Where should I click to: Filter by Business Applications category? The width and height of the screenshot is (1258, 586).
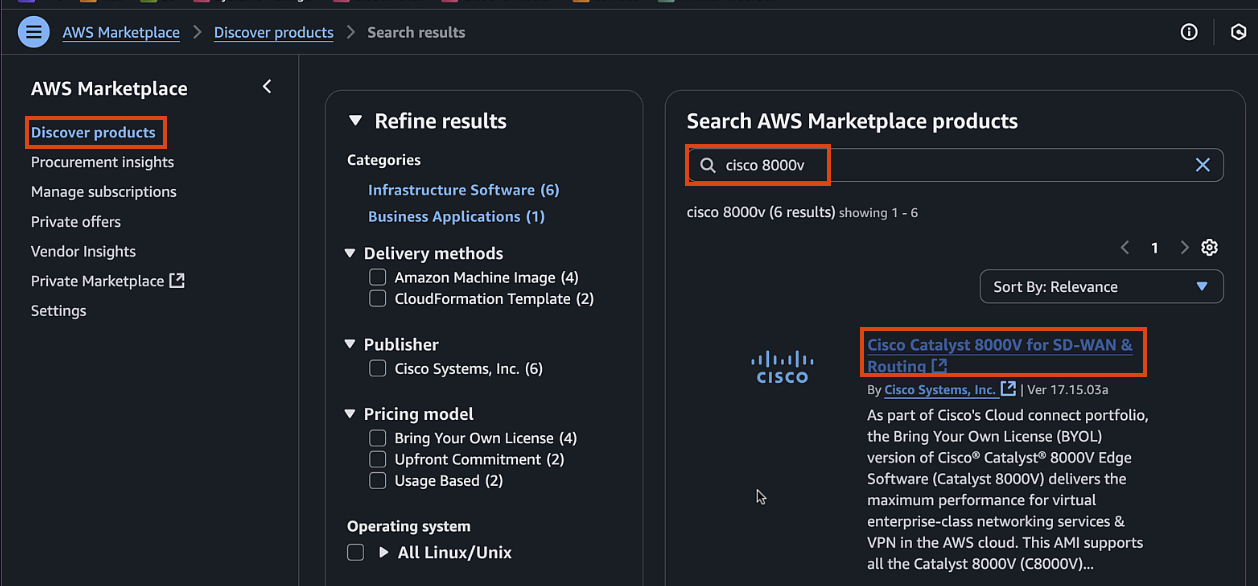[456, 216]
